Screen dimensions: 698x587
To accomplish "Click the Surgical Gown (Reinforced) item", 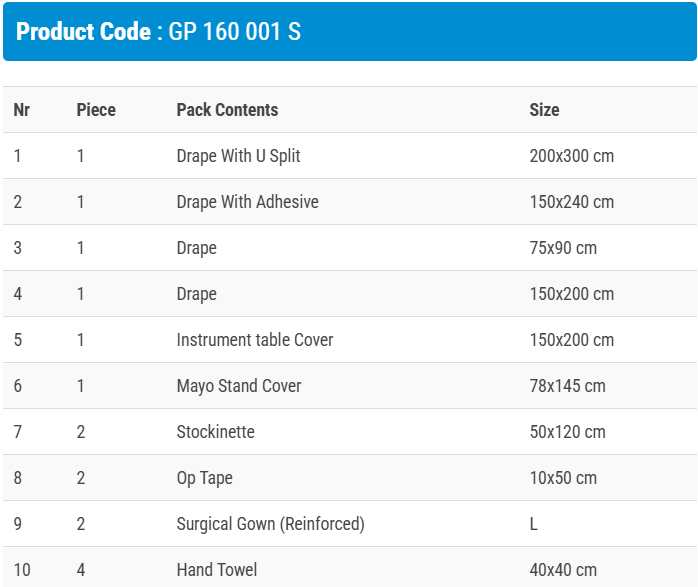I will [270, 524].
